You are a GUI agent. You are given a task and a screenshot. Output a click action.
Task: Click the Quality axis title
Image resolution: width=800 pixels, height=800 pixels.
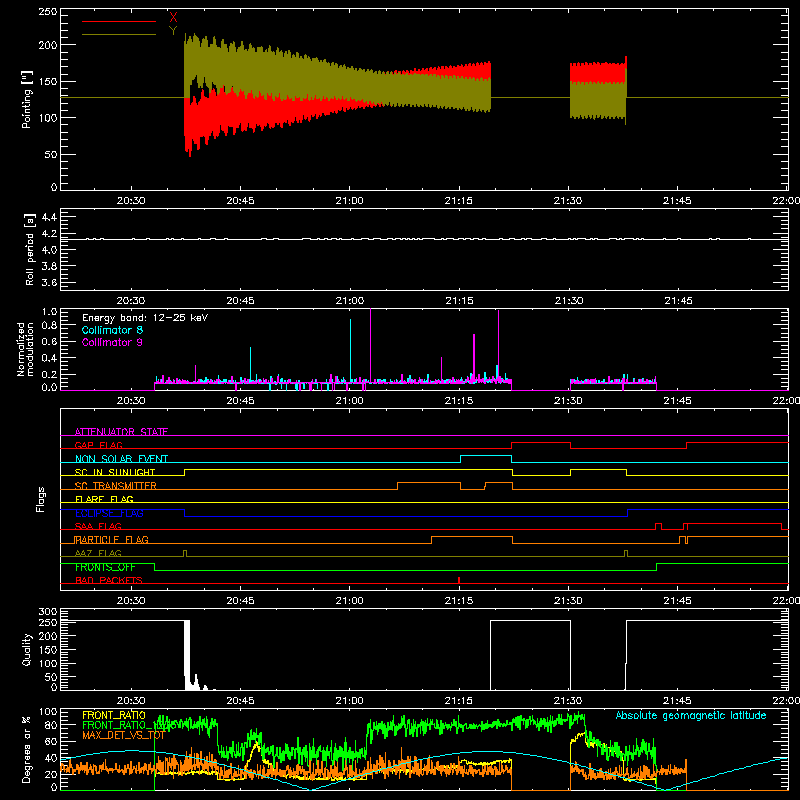tap(27, 649)
